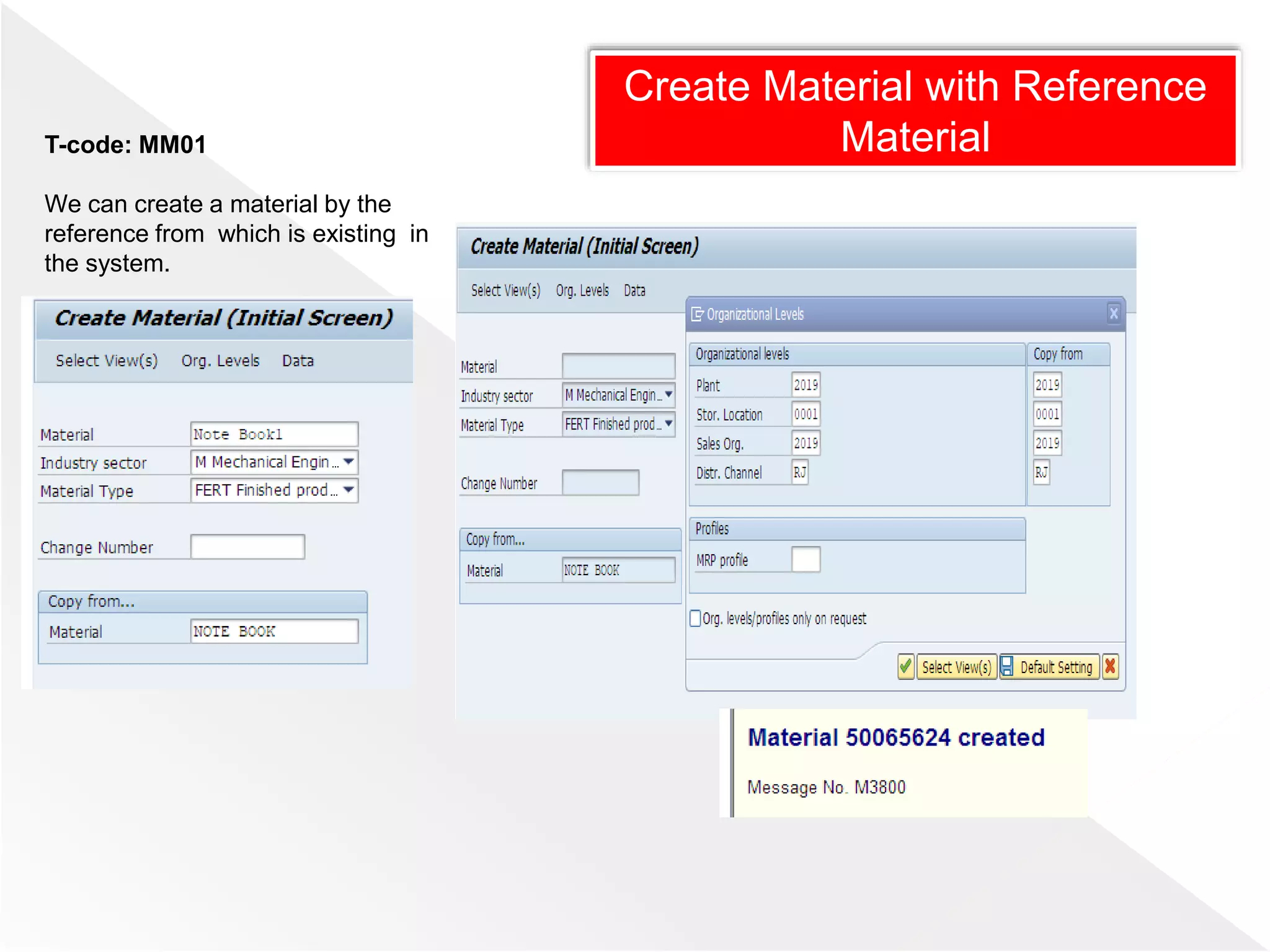Screen dimensions: 1270x952
Task: Click Change Number field in left screen
Action: coord(247,547)
